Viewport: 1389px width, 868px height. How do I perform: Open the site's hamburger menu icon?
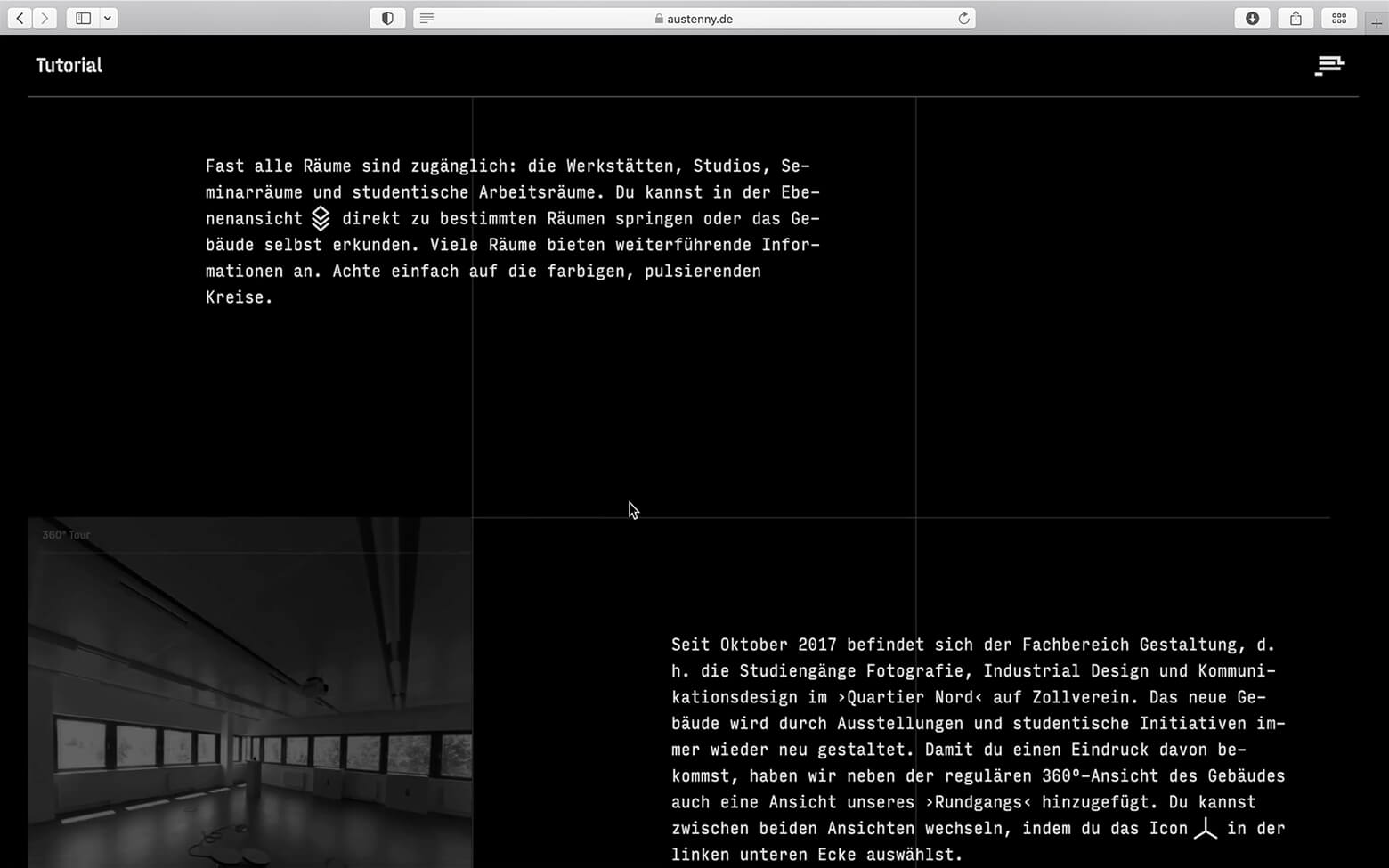point(1329,65)
